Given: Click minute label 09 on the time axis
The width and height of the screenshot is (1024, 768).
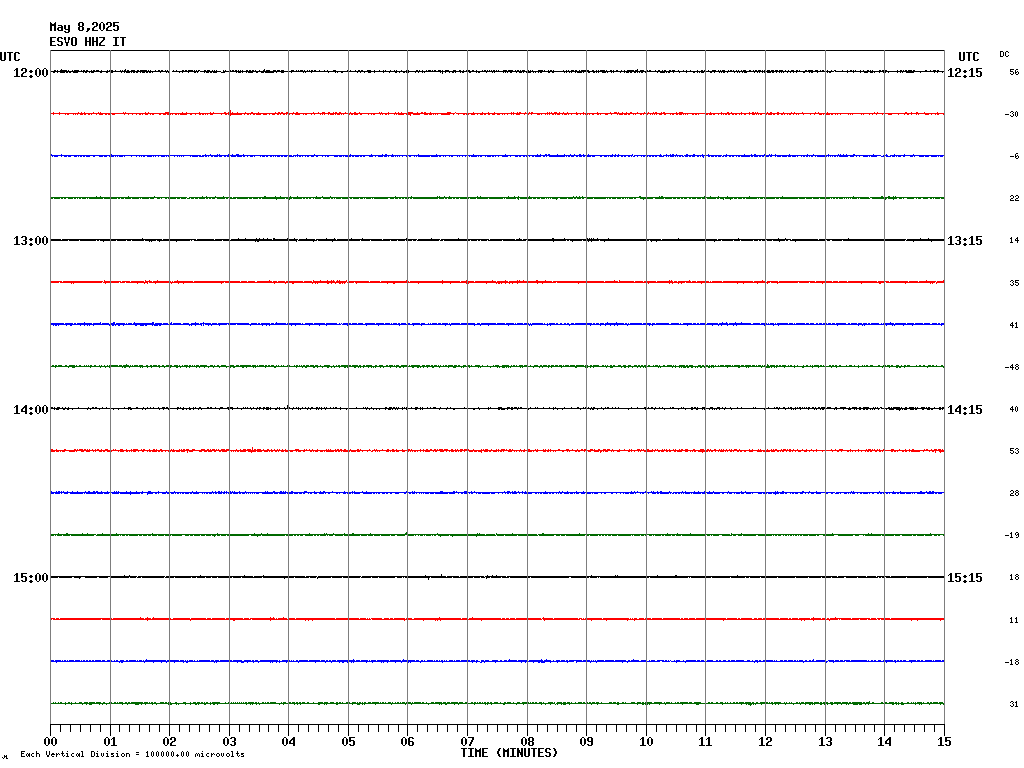Looking at the screenshot, I should pos(586,742).
